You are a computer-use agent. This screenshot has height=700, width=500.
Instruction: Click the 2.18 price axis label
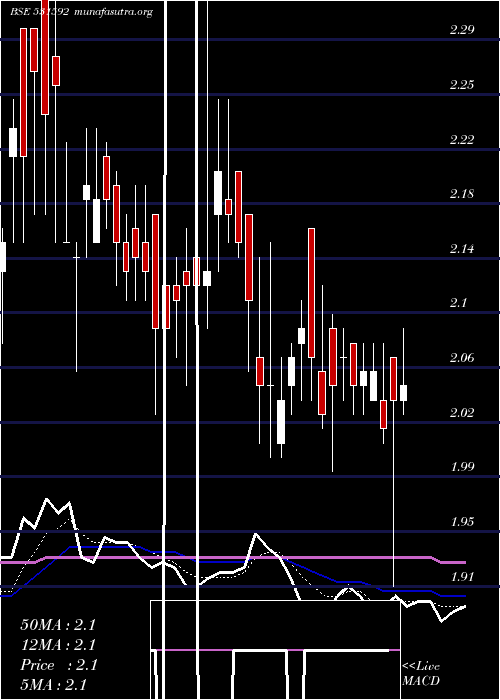[462, 194]
